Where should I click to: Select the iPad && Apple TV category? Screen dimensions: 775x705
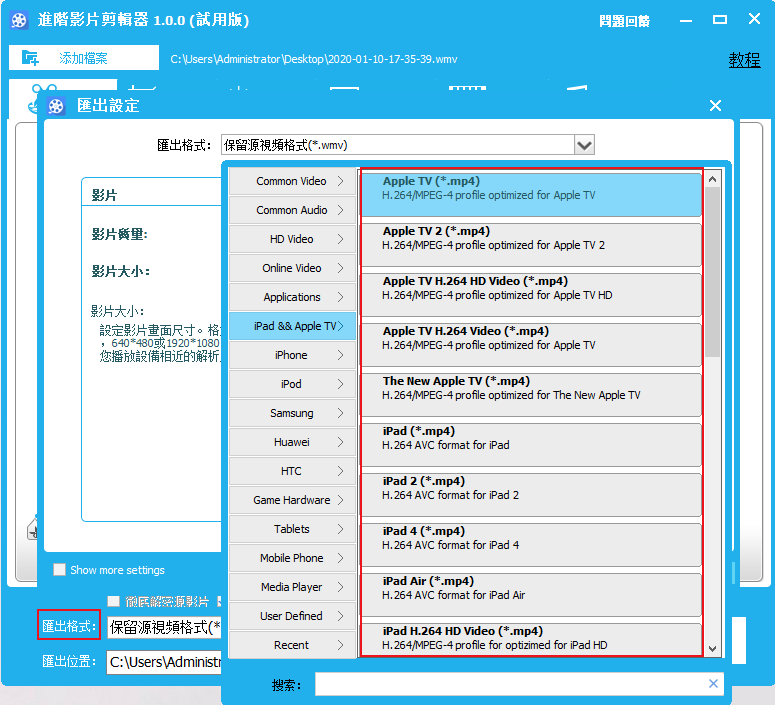coord(292,326)
